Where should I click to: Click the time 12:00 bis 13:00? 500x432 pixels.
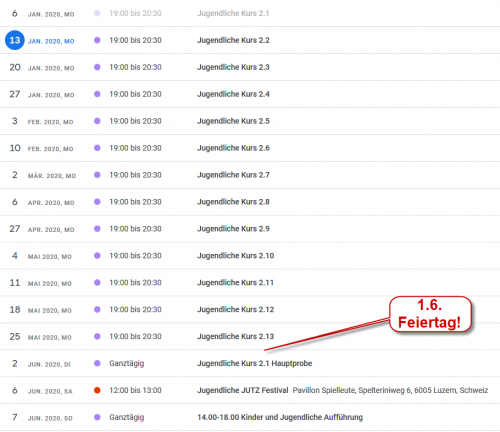coord(135,390)
